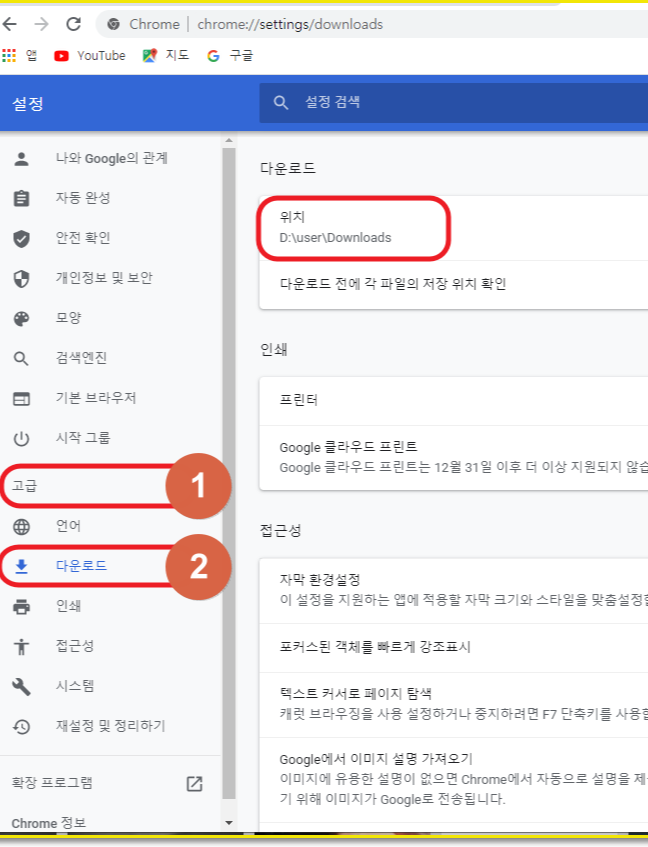The width and height of the screenshot is (648, 847).
Task: Open the 지도 maps bookmark
Action: pyautogui.click(x=165, y=56)
